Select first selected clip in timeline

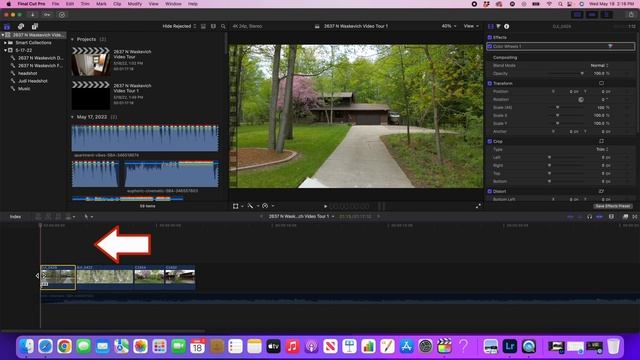pyautogui.click(x=58, y=278)
